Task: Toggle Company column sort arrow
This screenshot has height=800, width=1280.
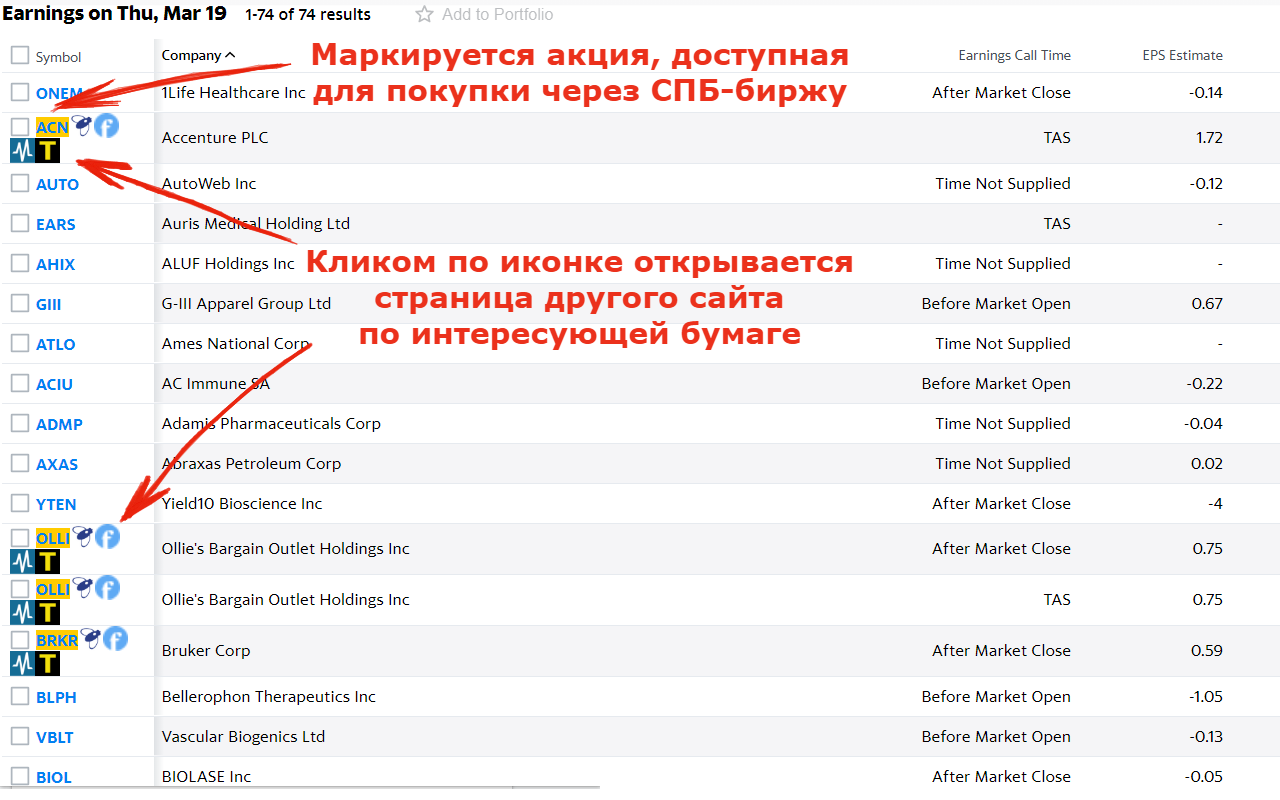Action: [x=230, y=56]
